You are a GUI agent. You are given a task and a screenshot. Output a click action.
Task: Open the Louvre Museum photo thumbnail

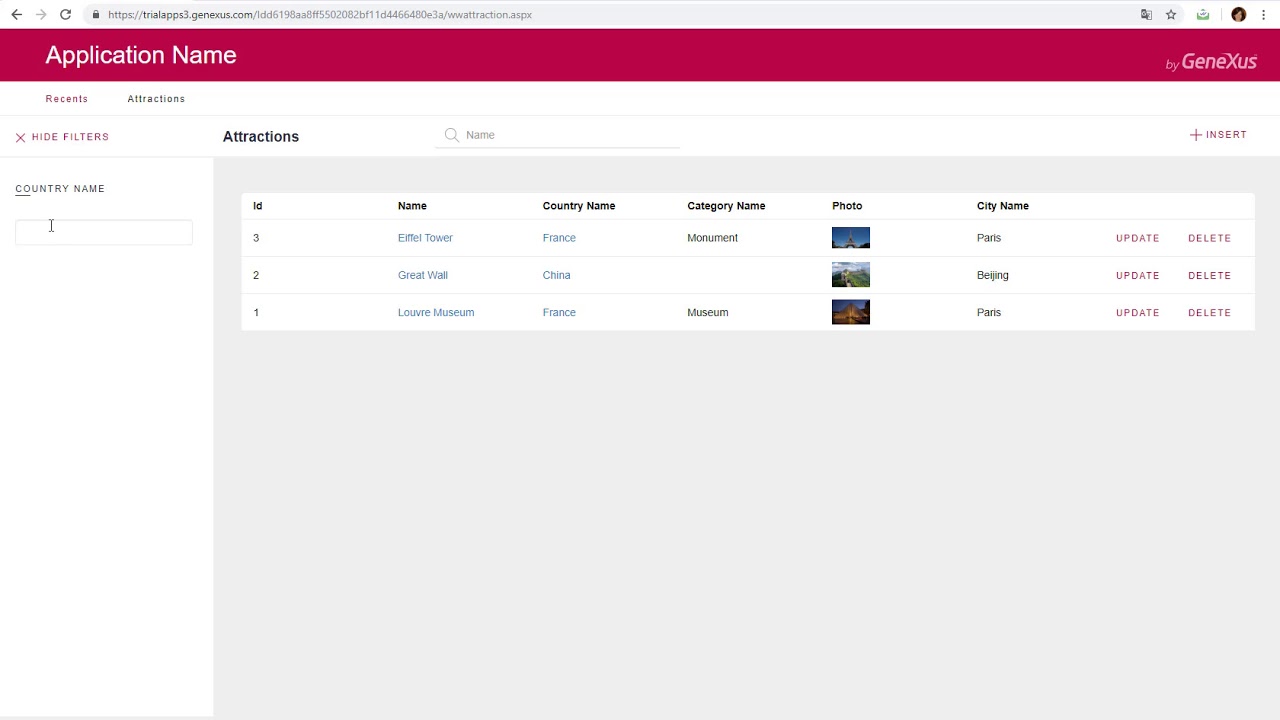click(851, 312)
